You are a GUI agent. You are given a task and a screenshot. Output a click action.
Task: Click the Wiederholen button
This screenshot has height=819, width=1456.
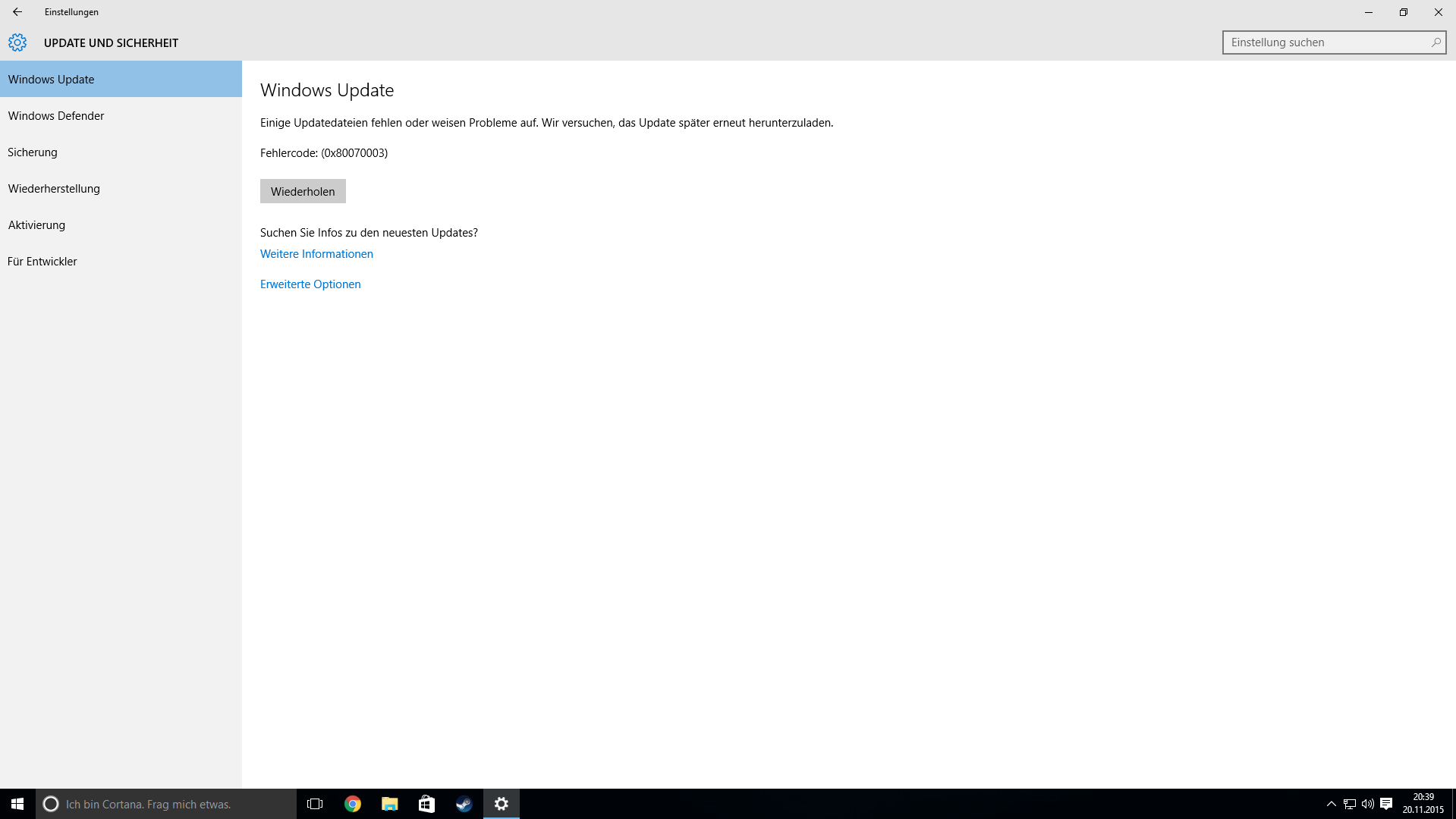303,191
